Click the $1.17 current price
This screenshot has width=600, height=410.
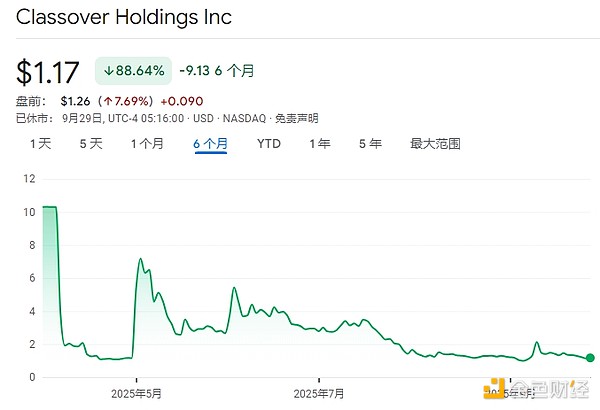(48, 72)
